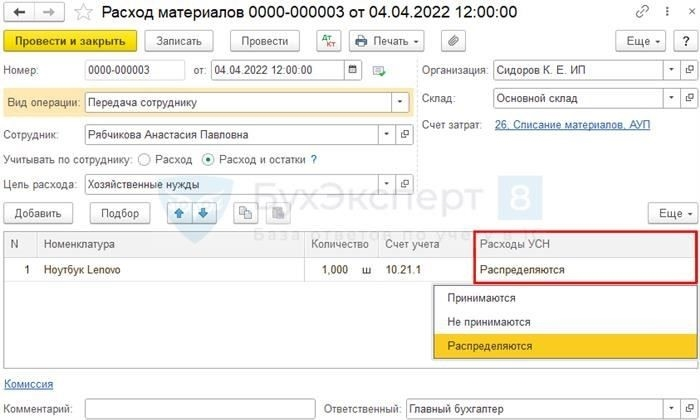Image resolution: width=700 pixels, height=420 pixels.
Task: Open Склад record icon
Action: click(x=690, y=98)
